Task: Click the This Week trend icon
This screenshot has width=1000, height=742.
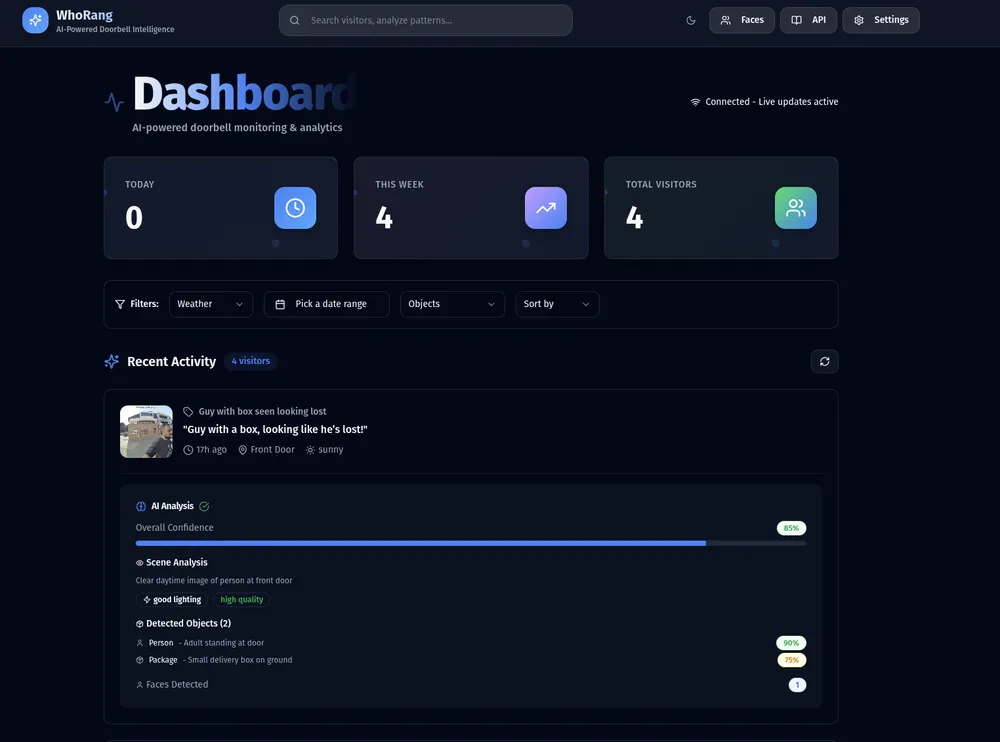Action: click(545, 208)
